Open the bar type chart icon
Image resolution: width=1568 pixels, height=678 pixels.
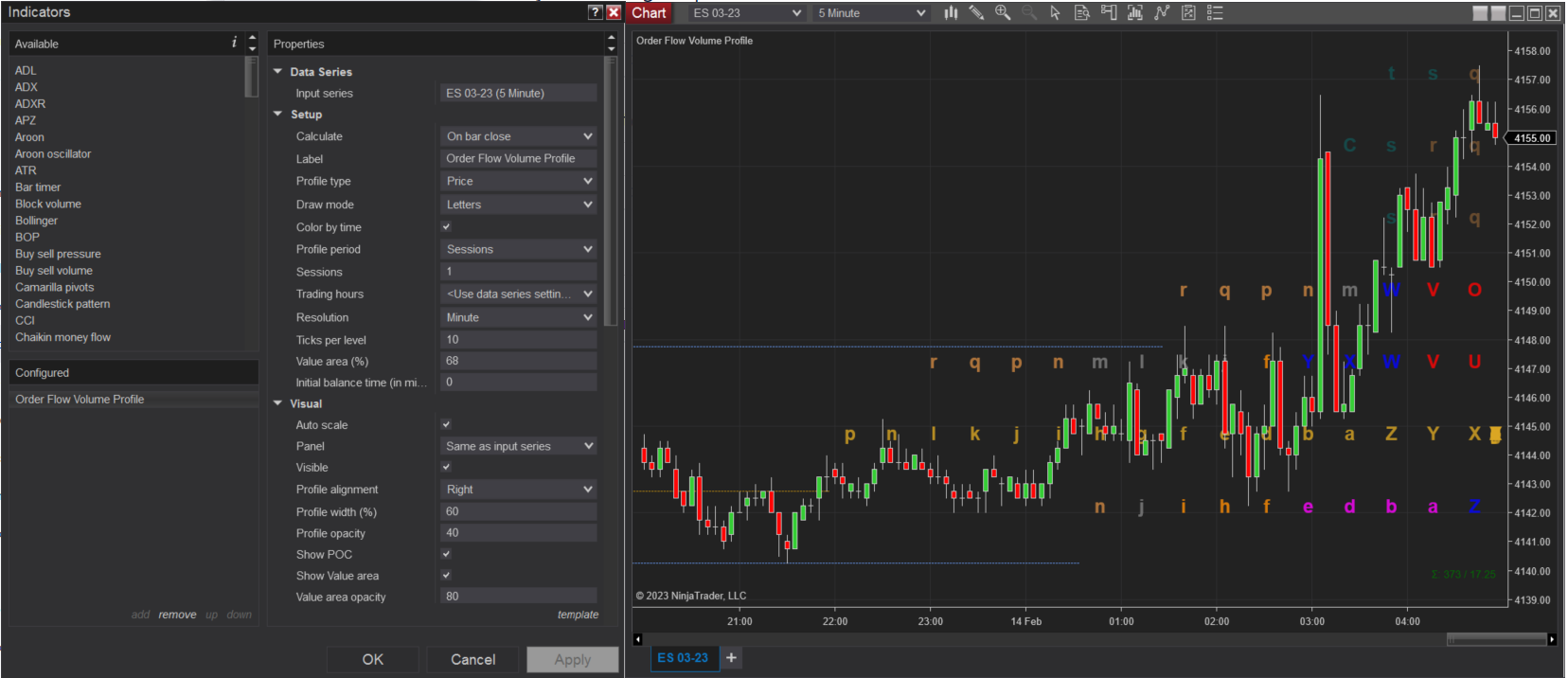click(x=951, y=12)
